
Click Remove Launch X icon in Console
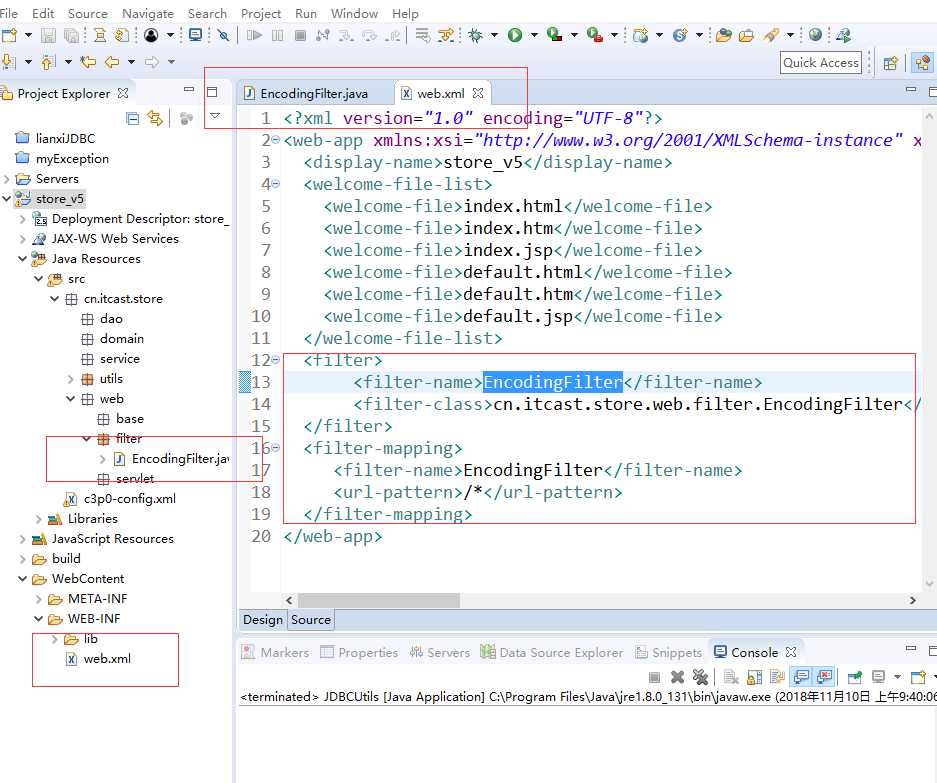[x=677, y=677]
